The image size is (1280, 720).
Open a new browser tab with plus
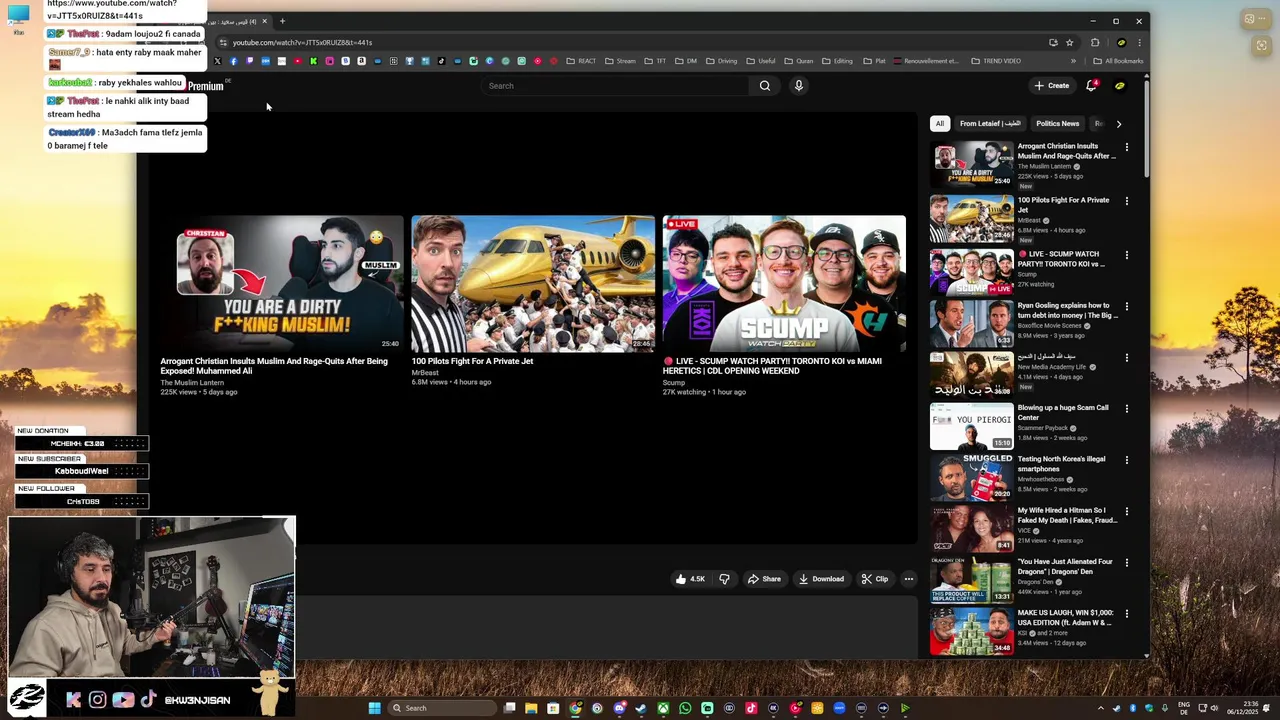click(x=282, y=21)
